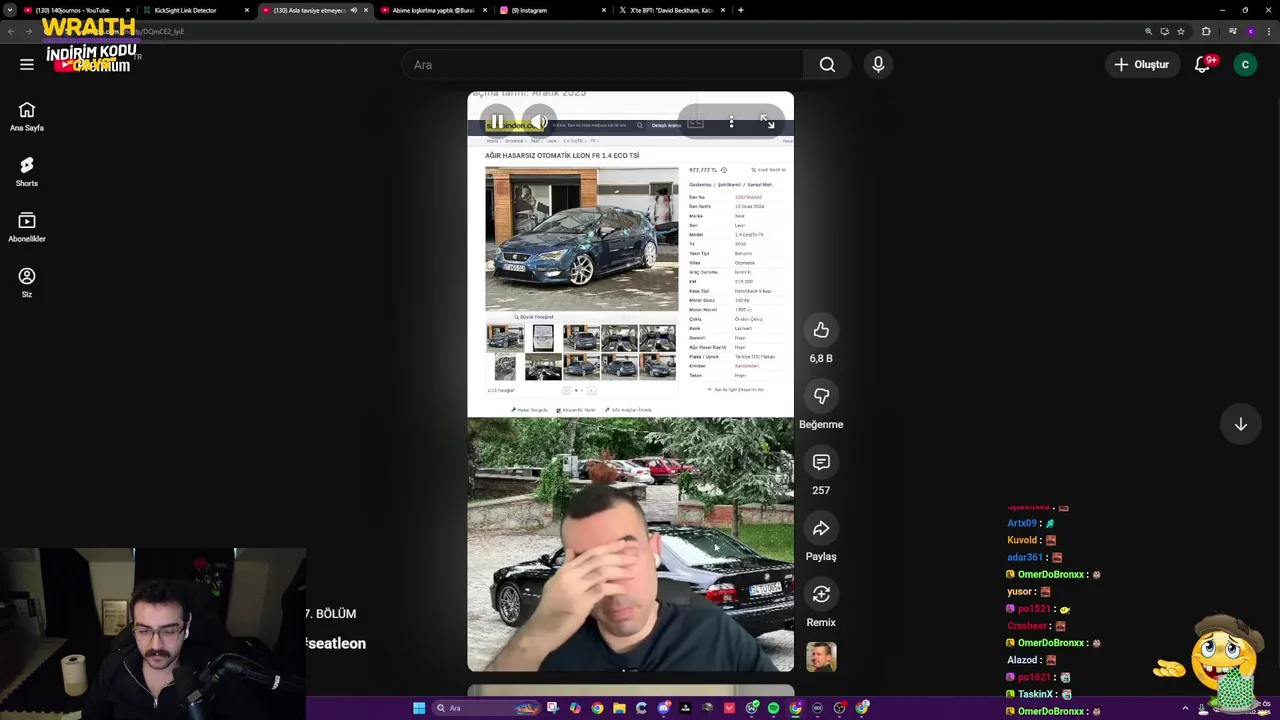Click the magnifier search button
The image size is (1280, 720).
827,65
